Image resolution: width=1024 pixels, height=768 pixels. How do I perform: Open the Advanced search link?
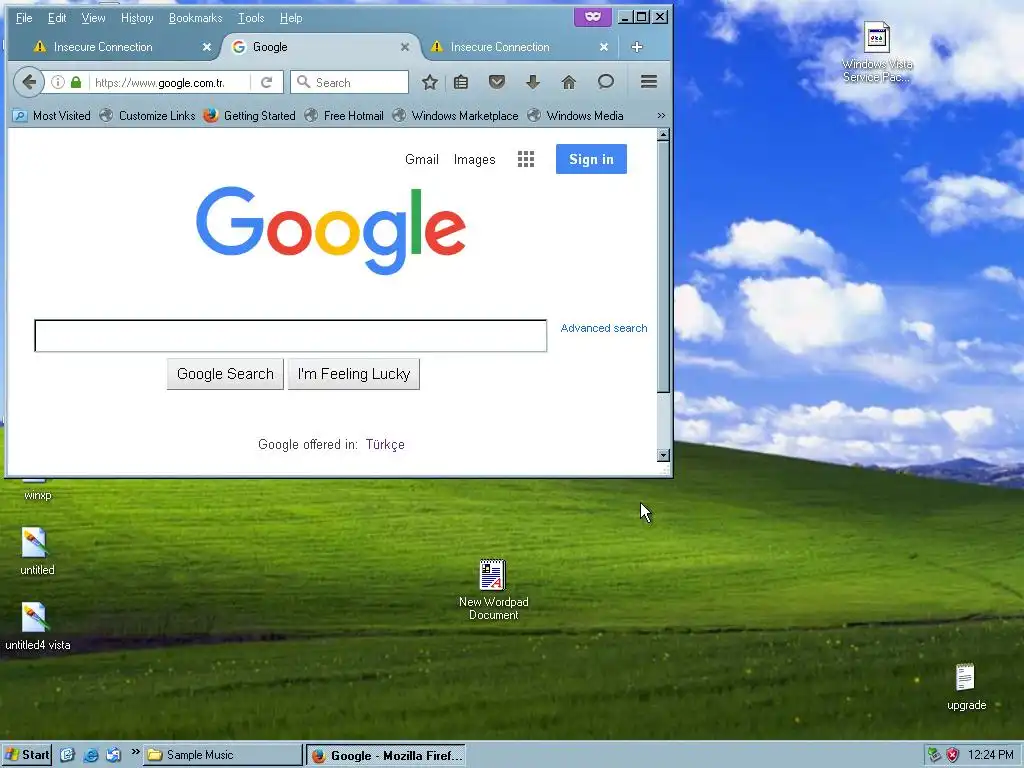coord(604,328)
